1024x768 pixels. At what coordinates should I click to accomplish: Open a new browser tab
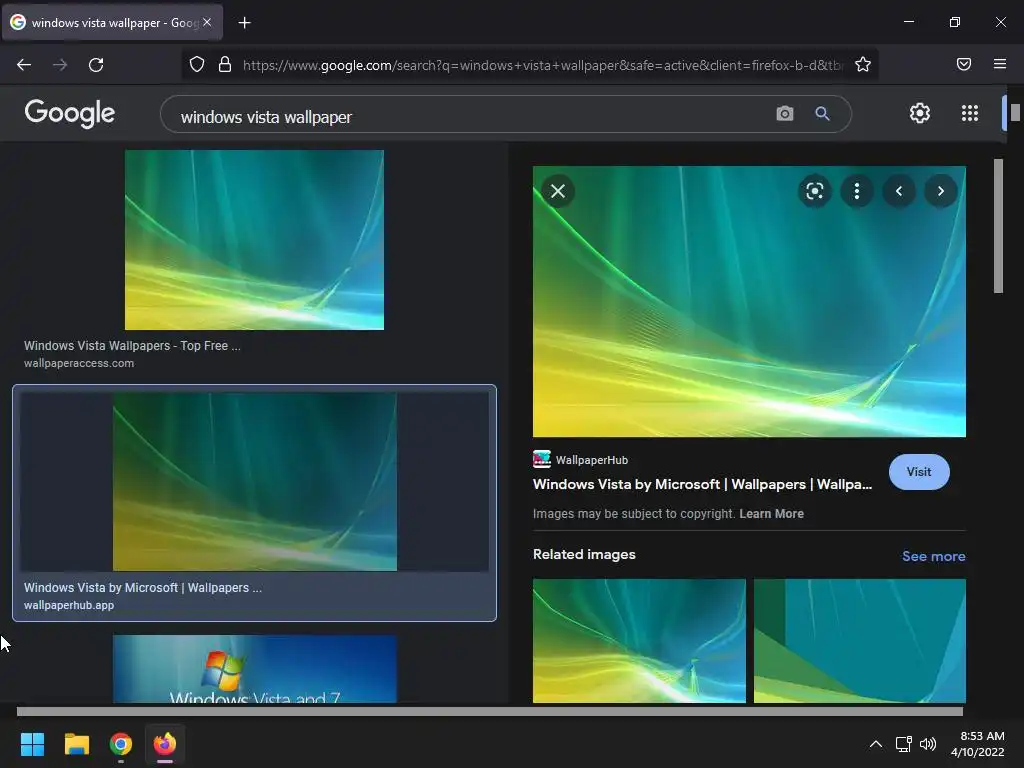[244, 23]
